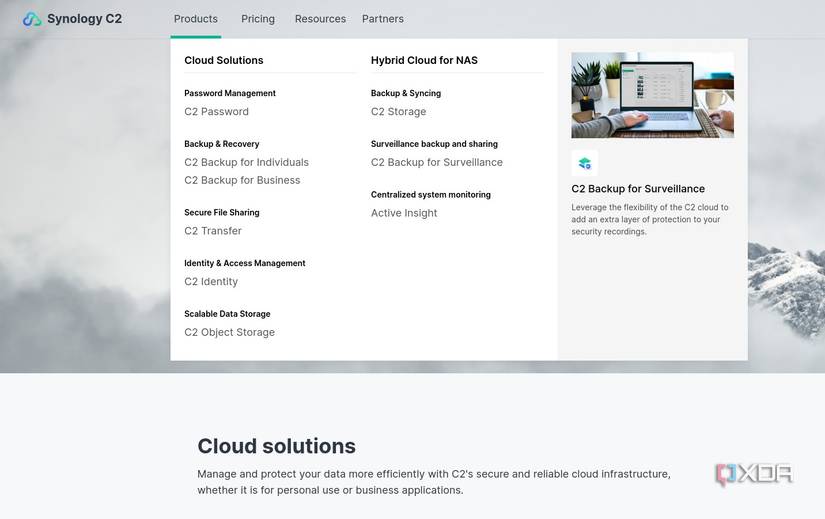The height and width of the screenshot is (519, 825).
Task: Open the Products menu
Action: (196, 19)
